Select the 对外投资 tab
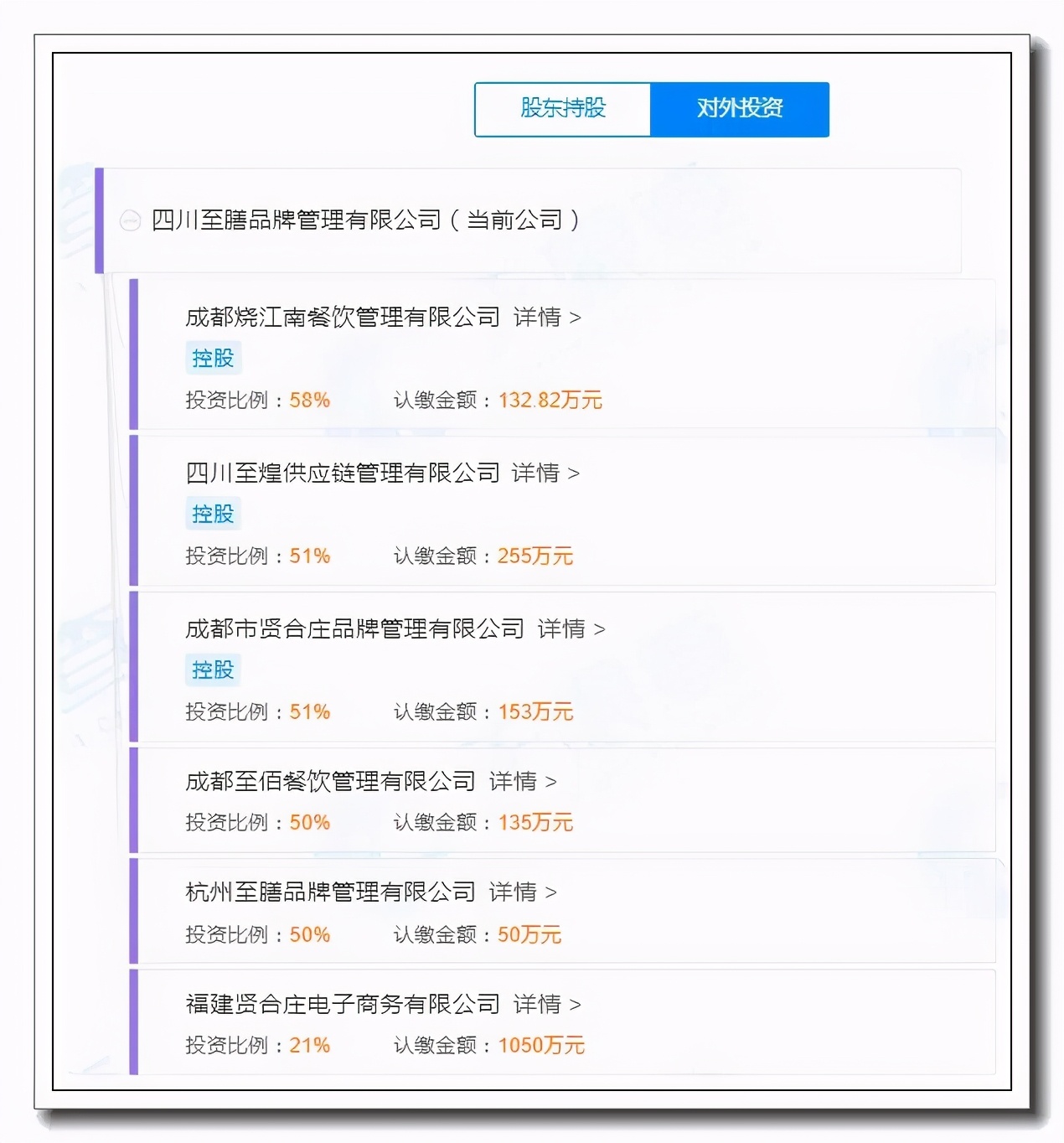 tap(740, 109)
